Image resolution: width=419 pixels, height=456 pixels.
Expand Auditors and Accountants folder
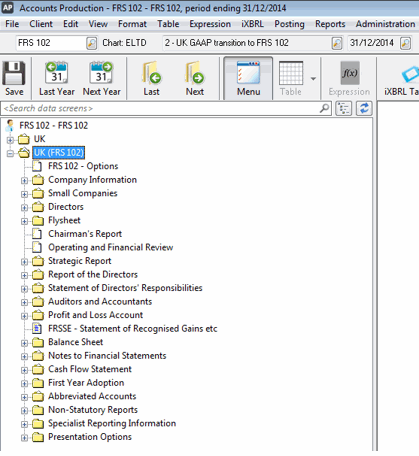(24, 302)
